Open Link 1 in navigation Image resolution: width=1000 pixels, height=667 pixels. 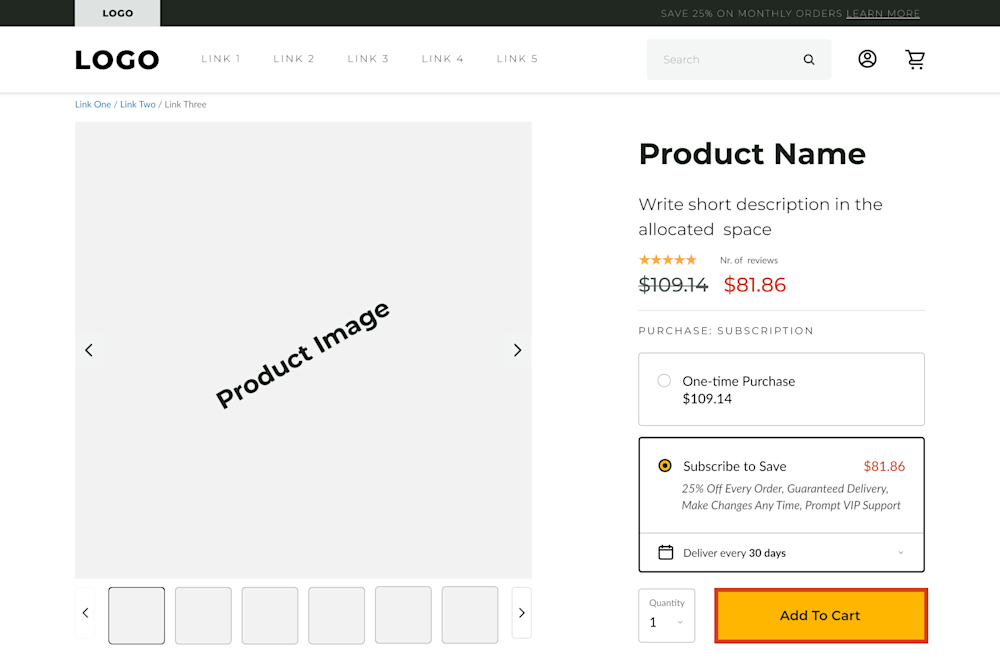click(221, 59)
